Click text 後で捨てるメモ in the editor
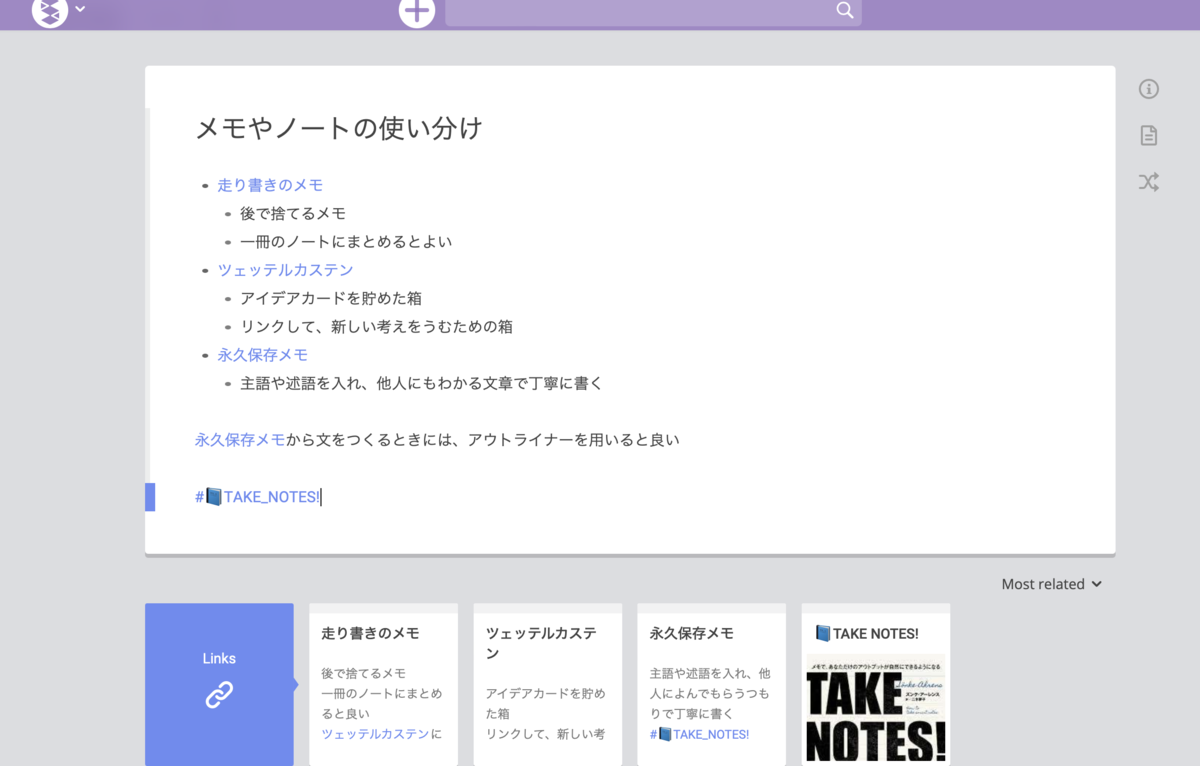Screen dimensions: 1200x766 coord(293,213)
